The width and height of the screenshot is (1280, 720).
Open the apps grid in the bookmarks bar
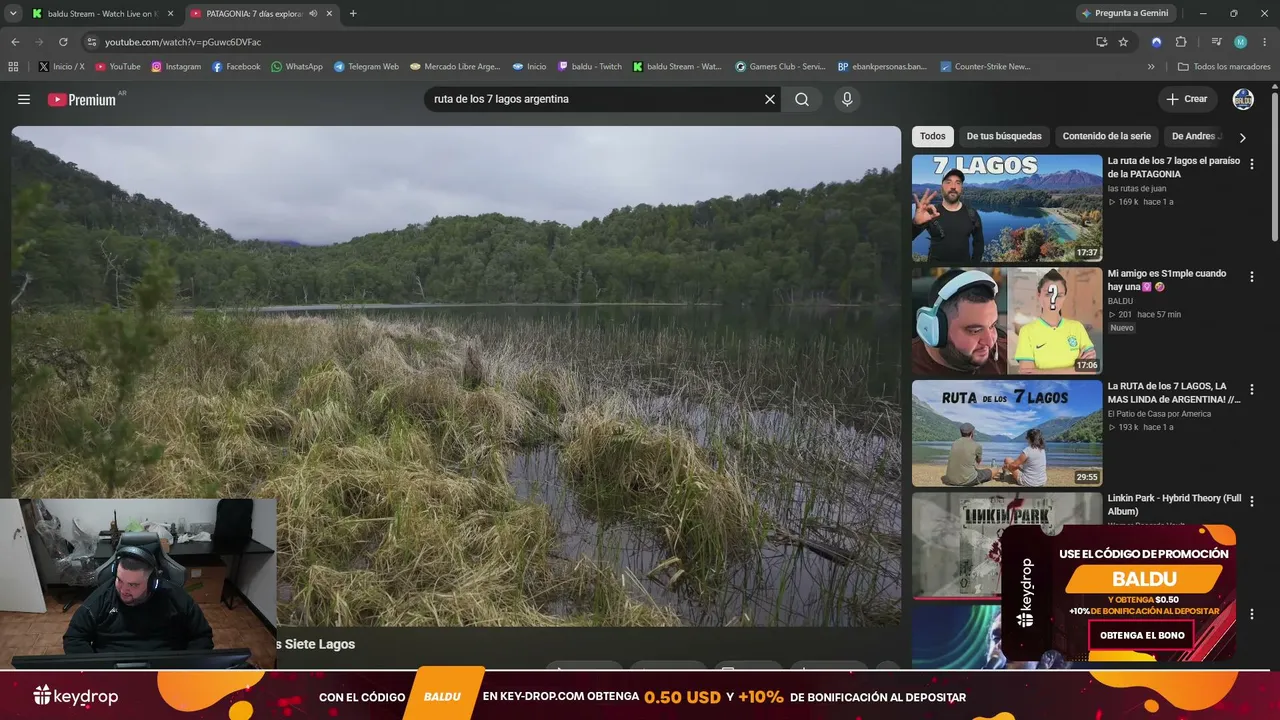pos(13,67)
